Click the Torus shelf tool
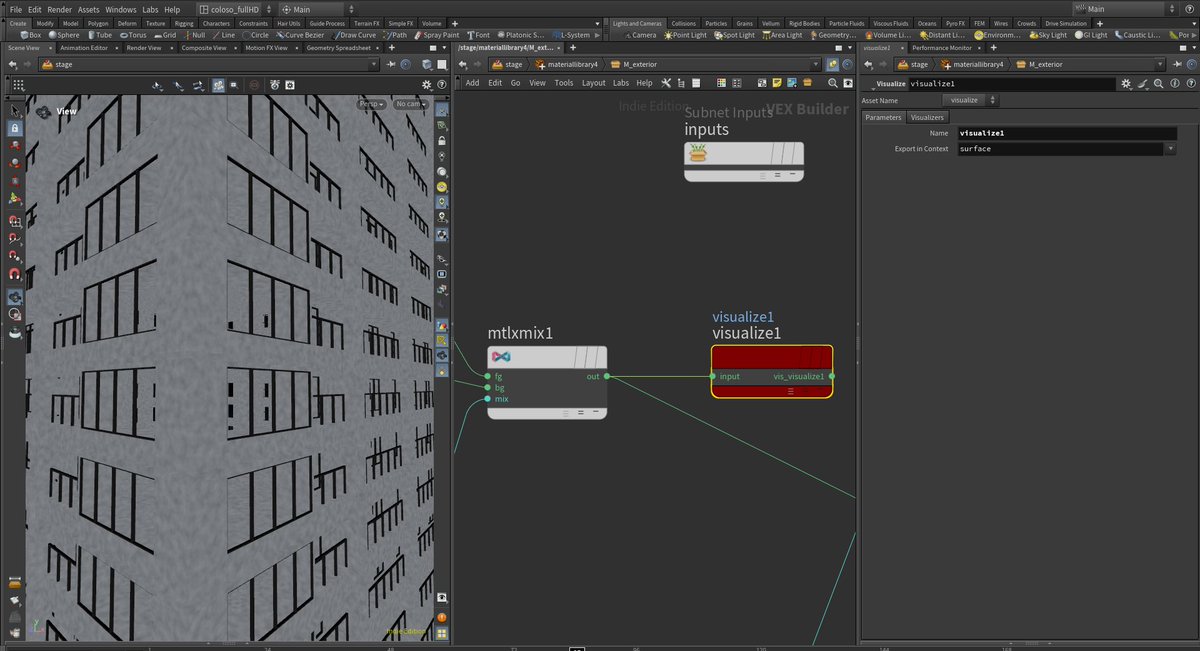 pyautogui.click(x=134, y=35)
